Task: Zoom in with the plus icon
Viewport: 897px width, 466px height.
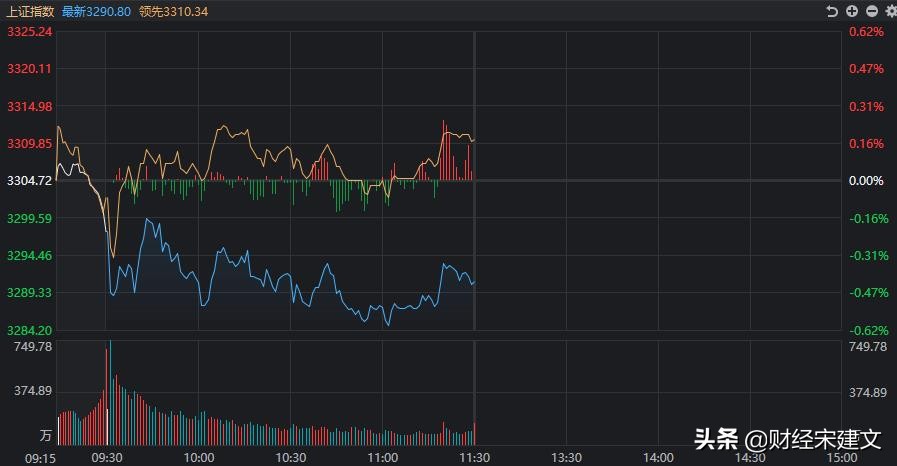Action: click(x=852, y=11)
